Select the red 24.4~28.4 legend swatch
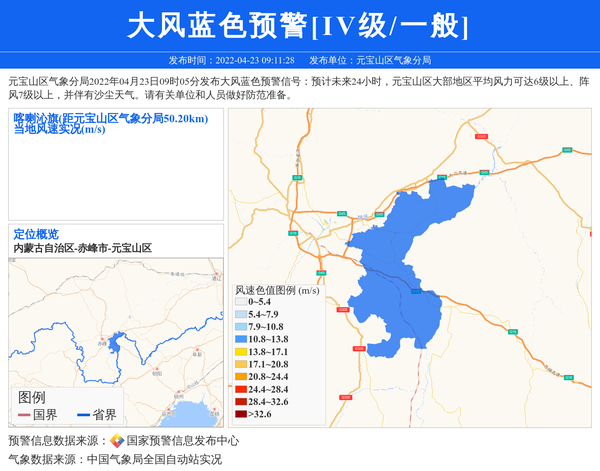 click(240, 389)
